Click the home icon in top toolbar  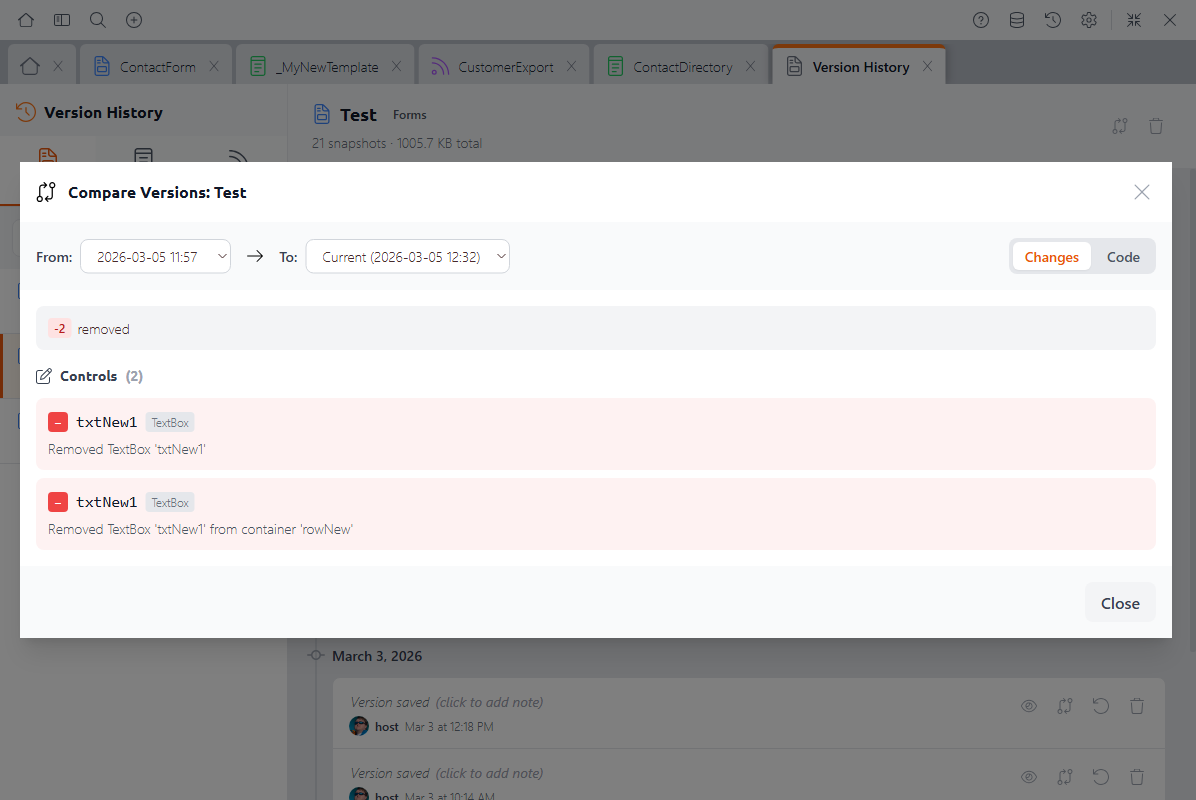[x=26, y=20]
